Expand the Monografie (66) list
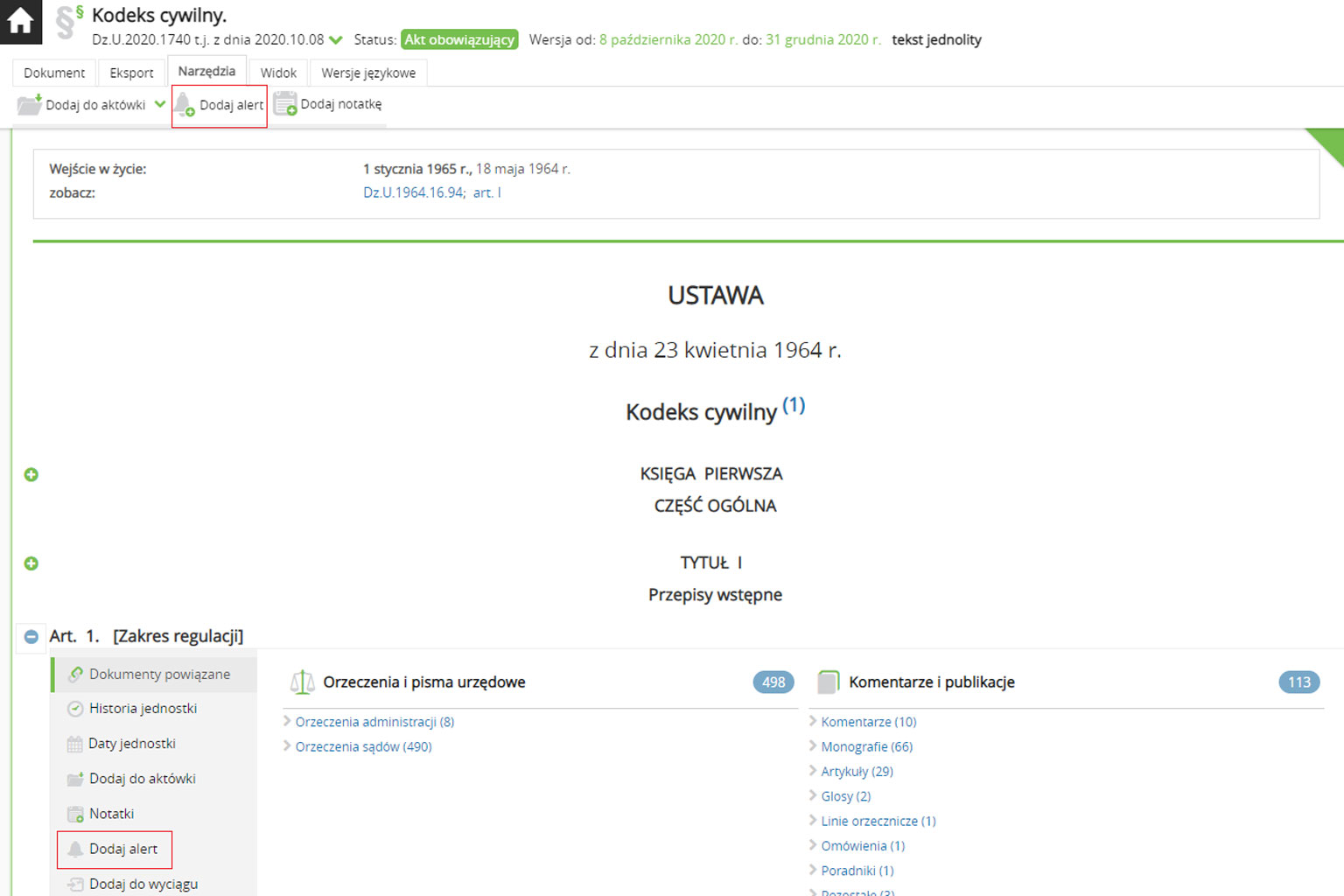1344x896 pixels. [866, 746]
